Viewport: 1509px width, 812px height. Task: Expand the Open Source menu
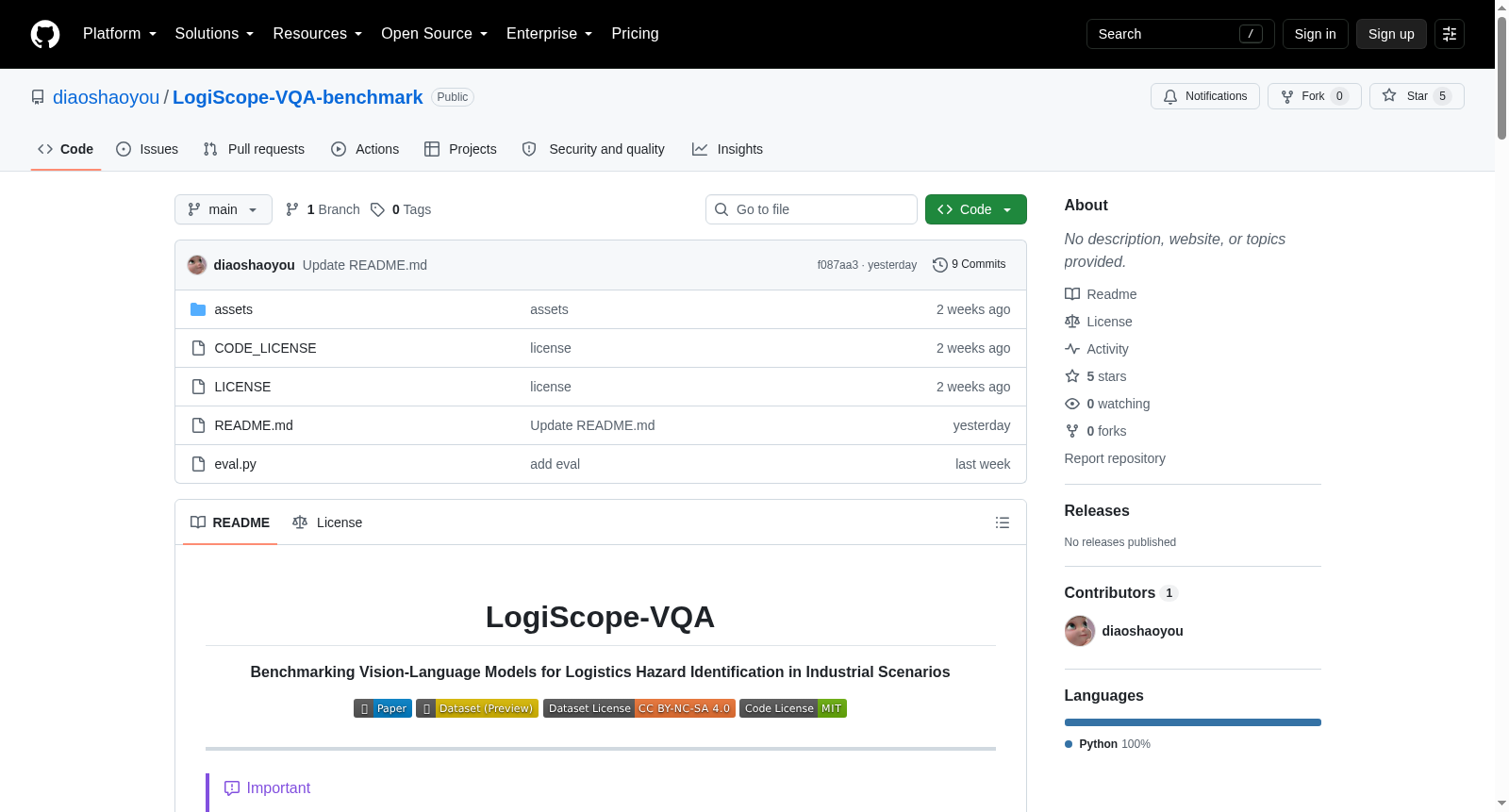pyautogui.click(x=435, y=34)
